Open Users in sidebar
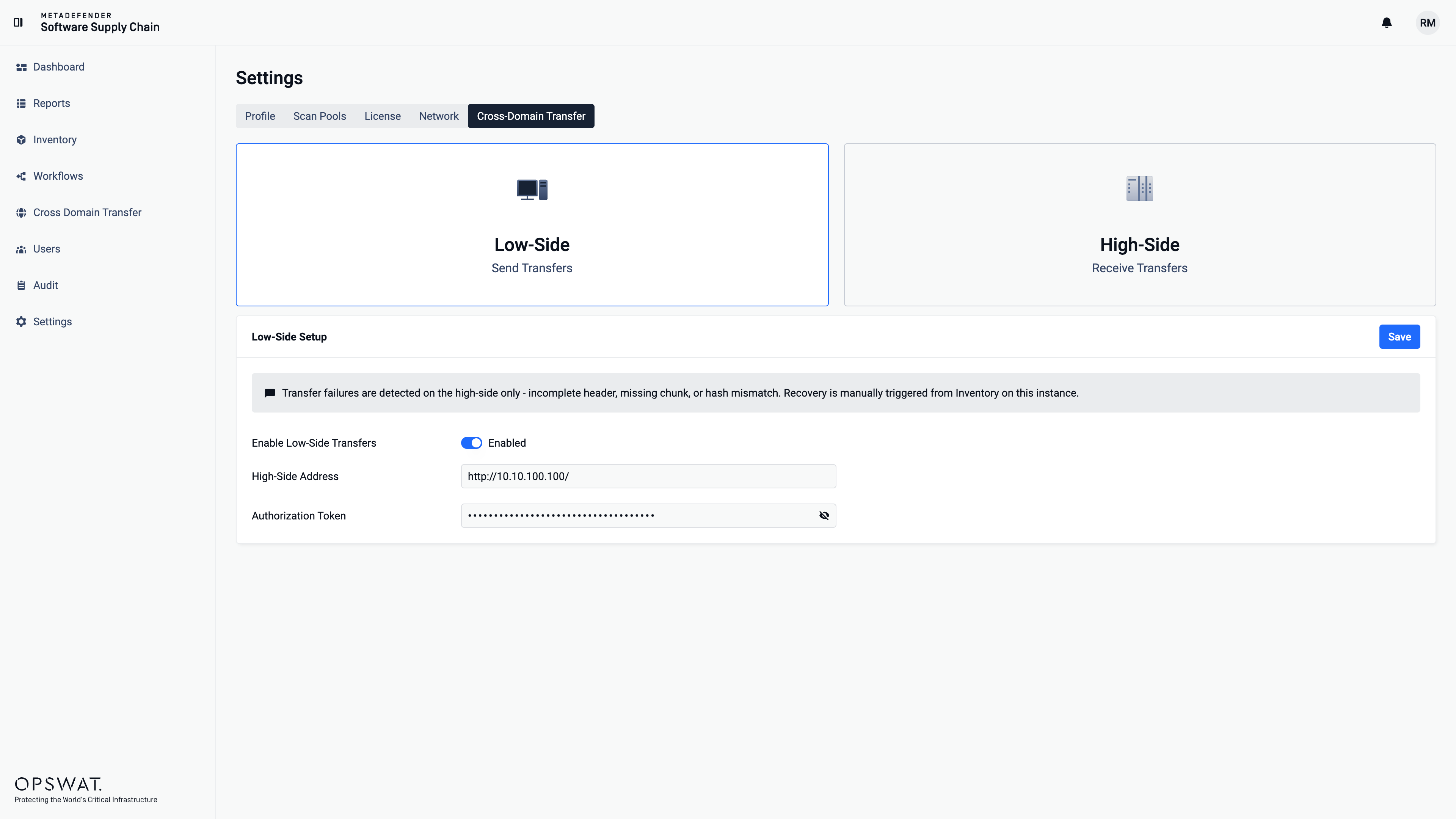The height and width of the screenshot is (819, 1456). [46, 249]
